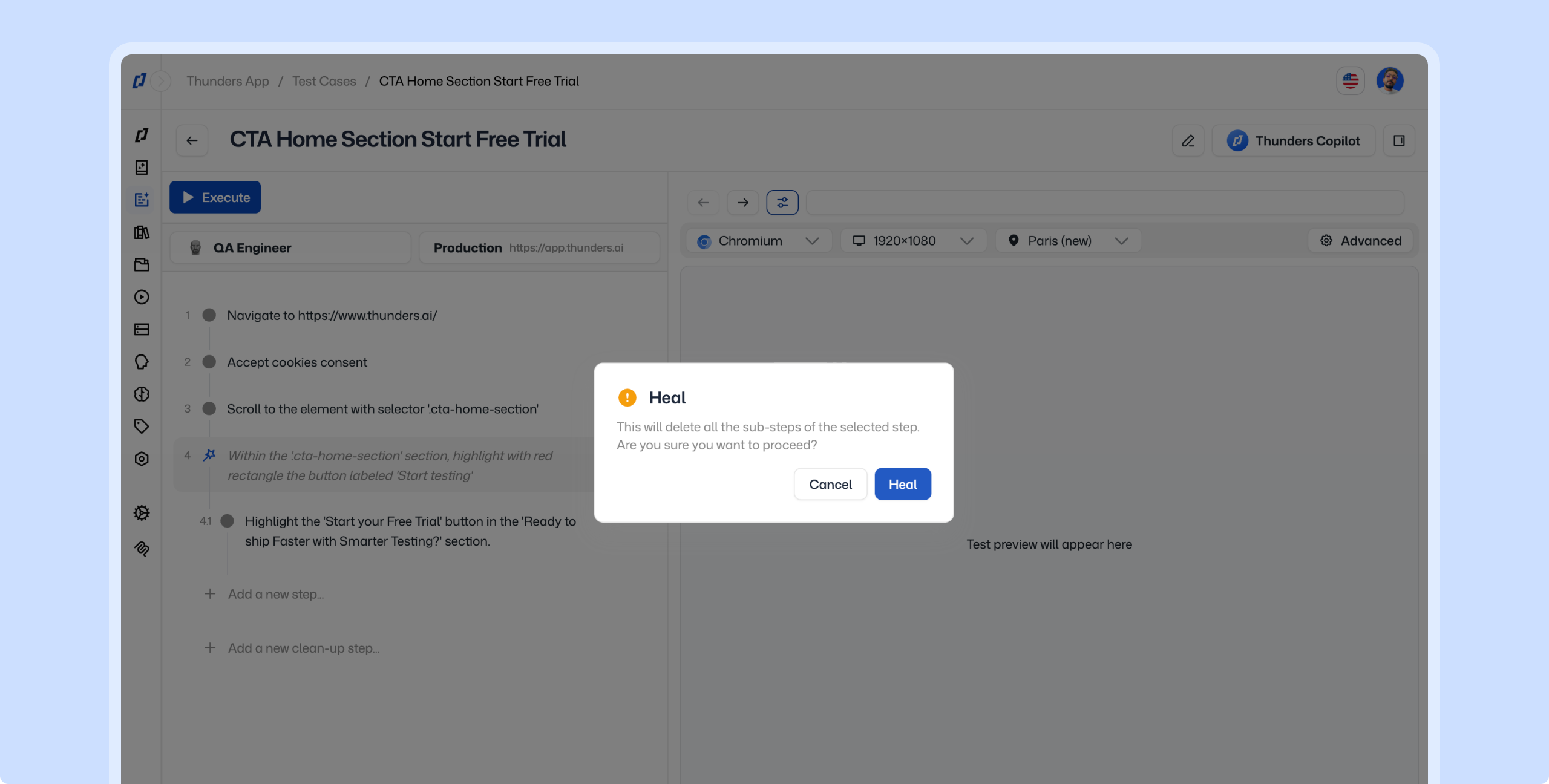Click the tag icon in sidebar
Image resolution: width=1549 pixels, height=784 pixels.
click(142, 426)
